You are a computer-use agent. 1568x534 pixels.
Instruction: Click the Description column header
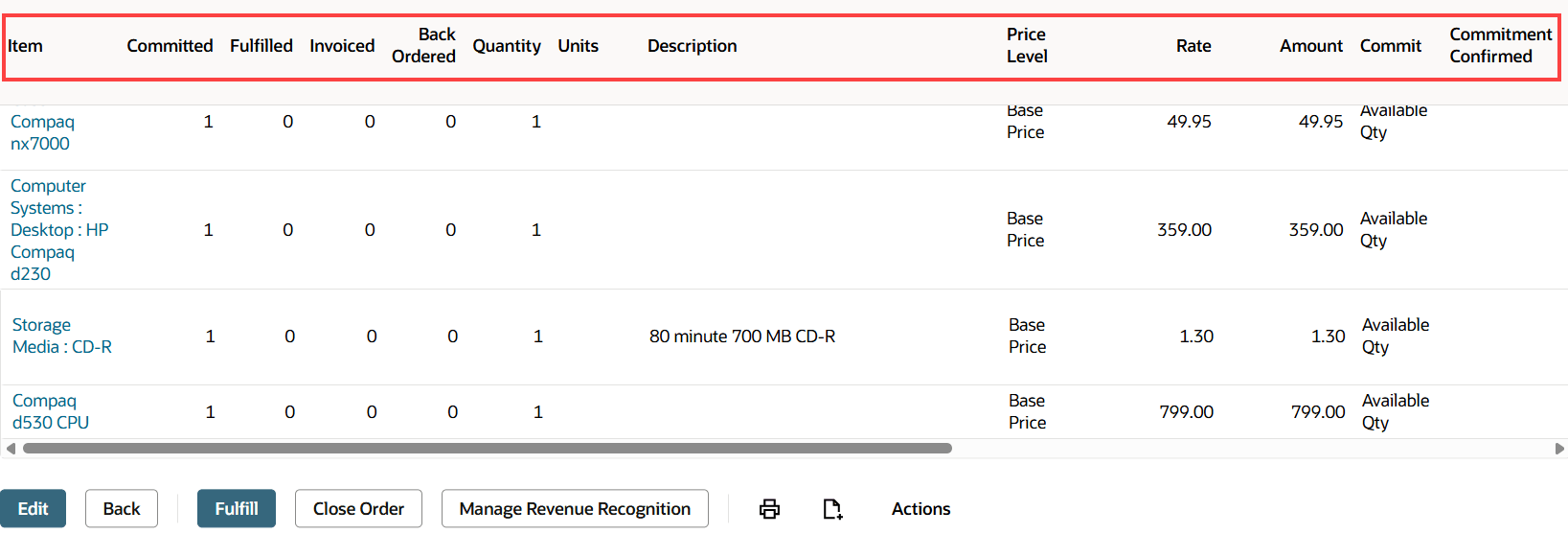[693, 46]
